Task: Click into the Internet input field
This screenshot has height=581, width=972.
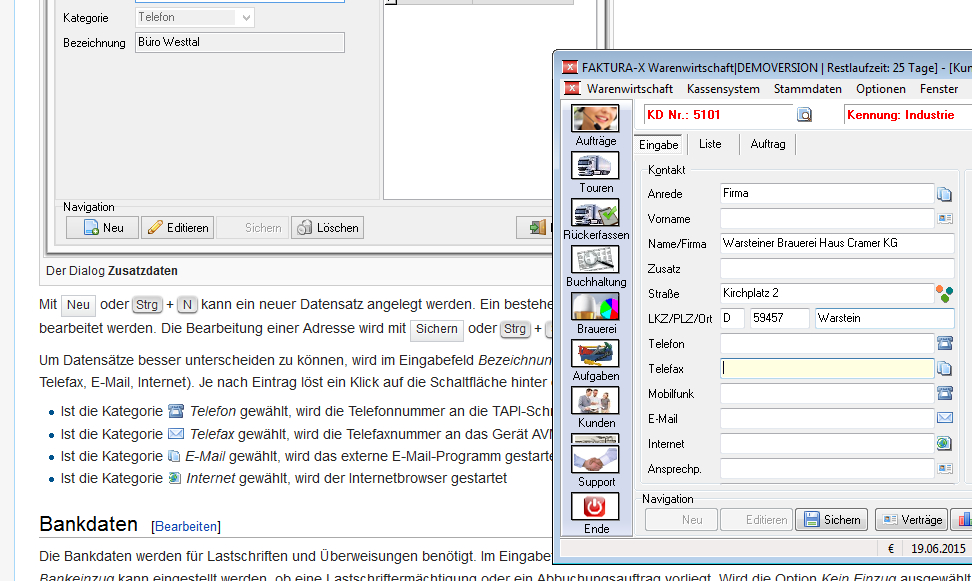Action: pyautogui.click(x=827, y=443)
